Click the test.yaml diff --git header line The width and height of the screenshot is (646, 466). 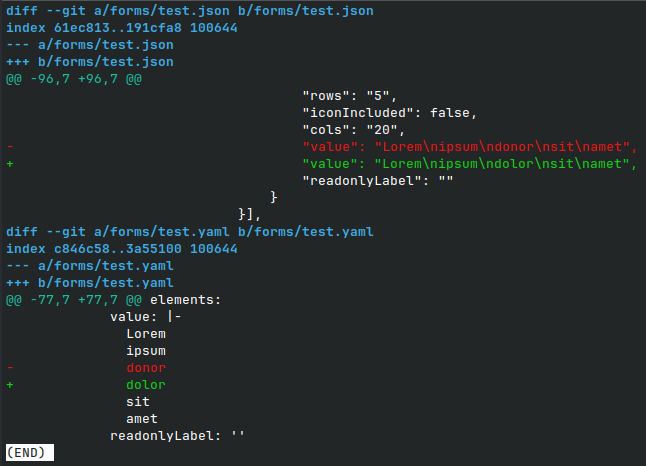tap(190, 232)
